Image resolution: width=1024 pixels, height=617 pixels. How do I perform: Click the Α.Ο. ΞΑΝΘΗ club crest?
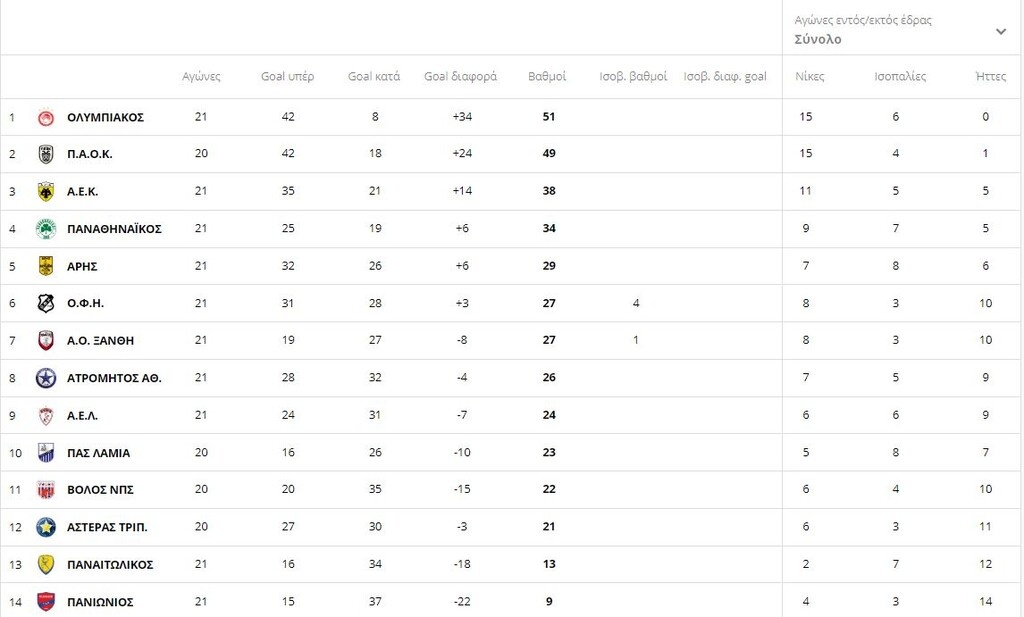coord(45,340)
